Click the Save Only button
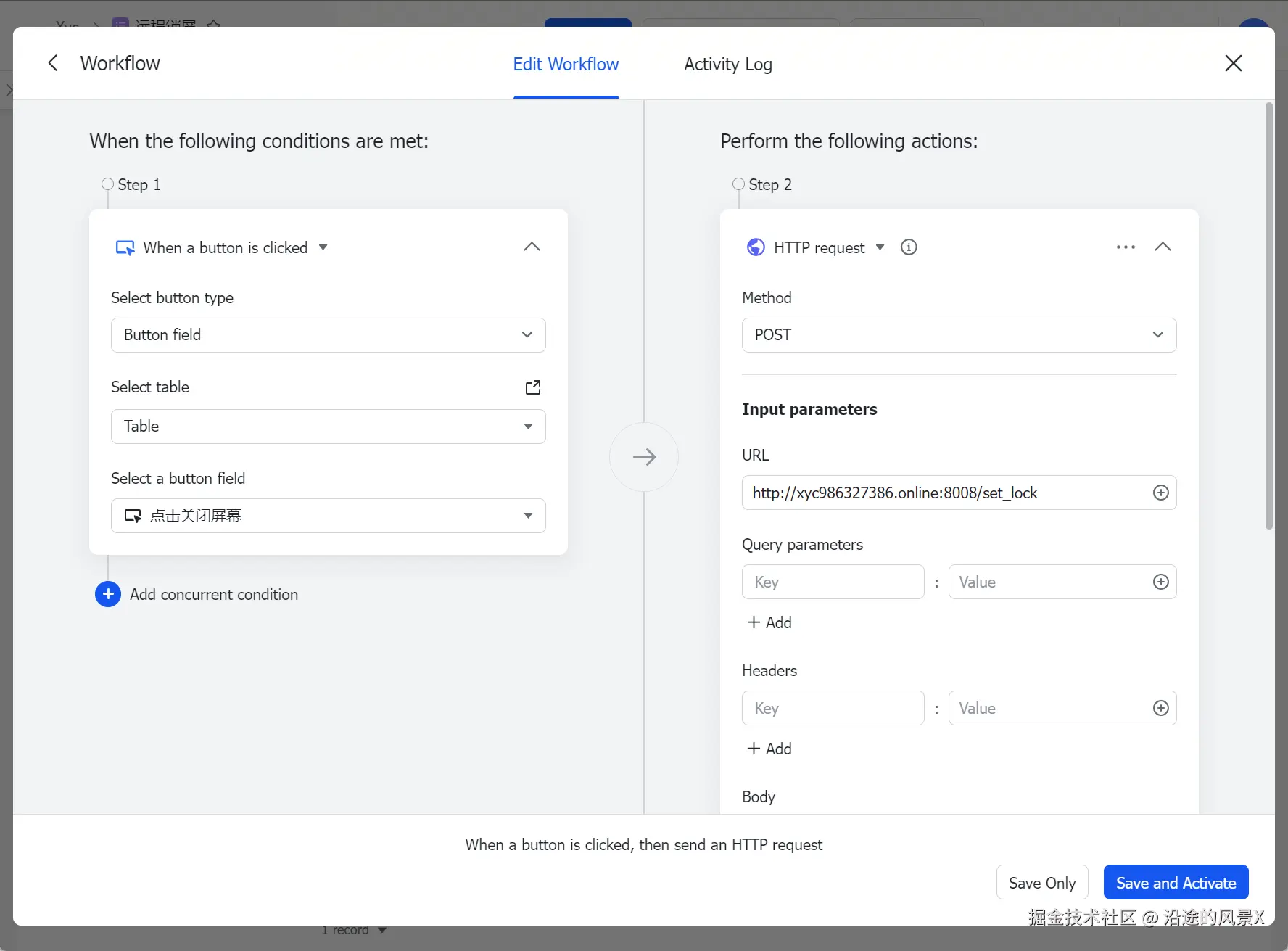This screenshot has height=951, width=1288. (1041, 883)
